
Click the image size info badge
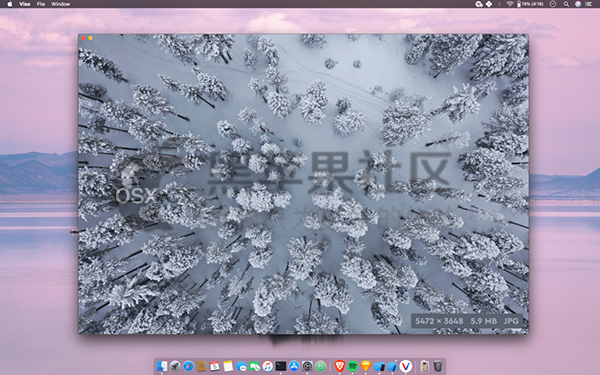[x=467, y=321]
